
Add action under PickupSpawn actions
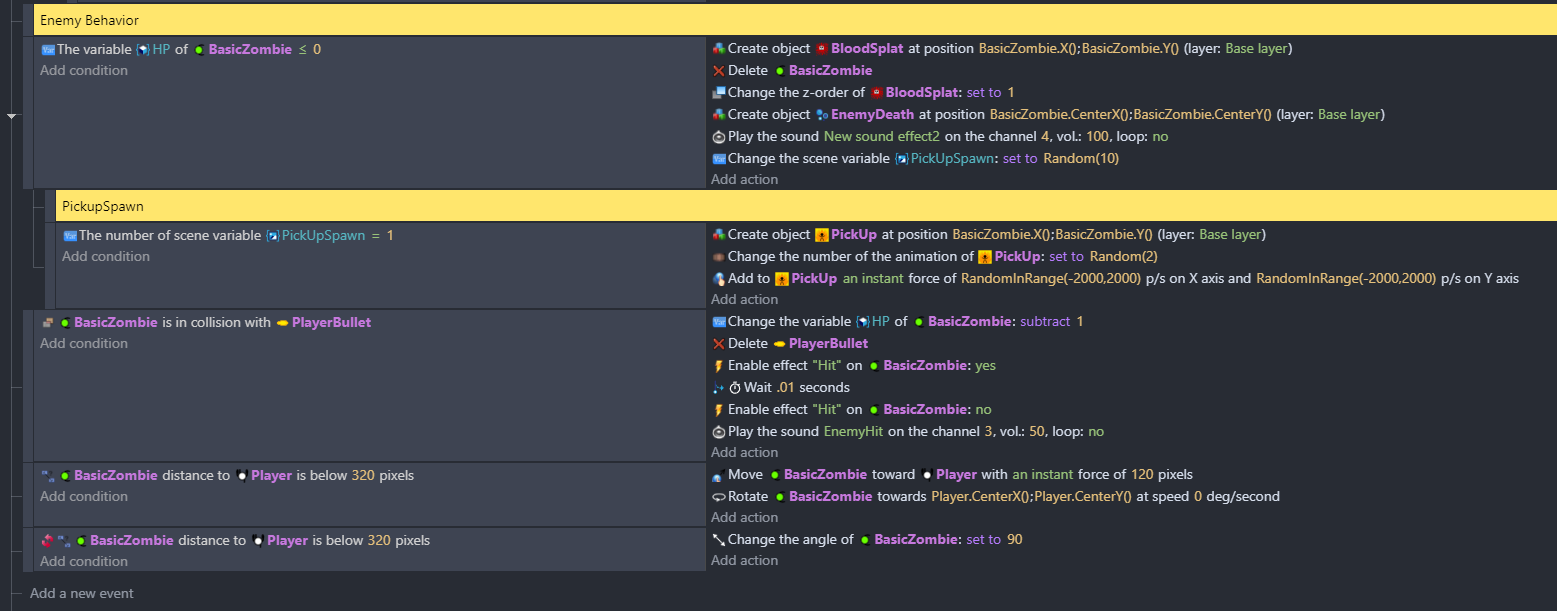point(744,299)
